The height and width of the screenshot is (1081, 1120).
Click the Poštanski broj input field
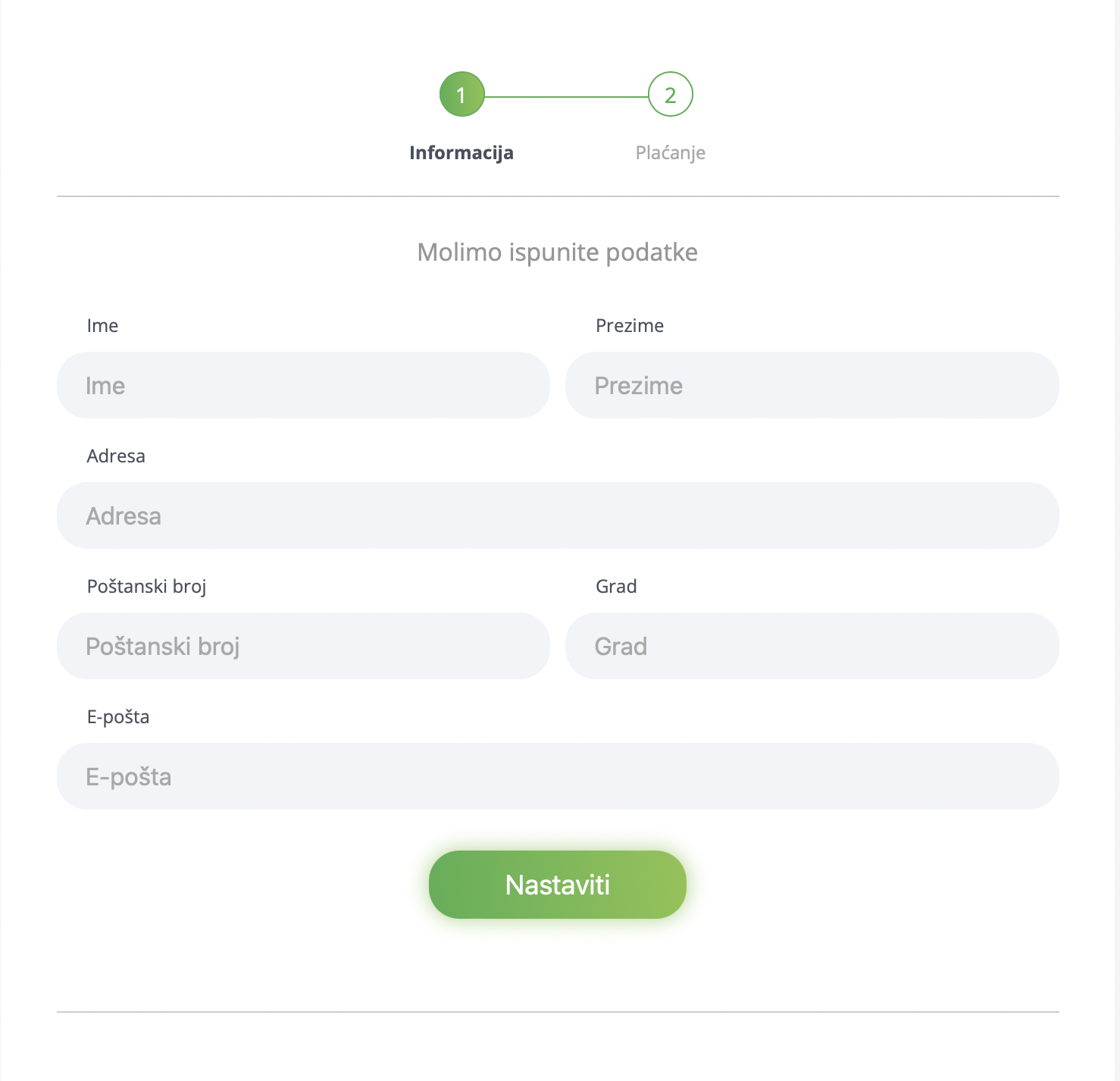tap(303, 646)
